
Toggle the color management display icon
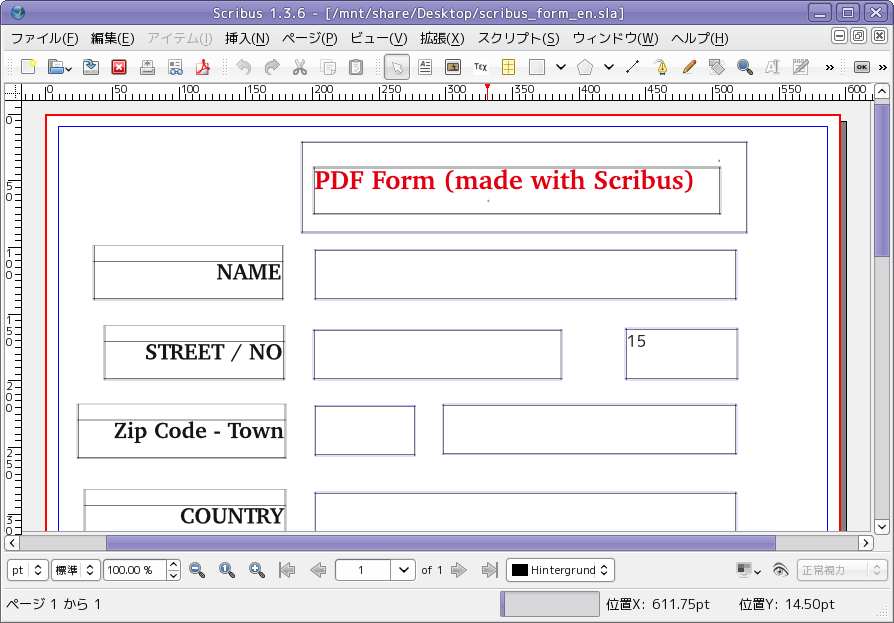[748, 570]
